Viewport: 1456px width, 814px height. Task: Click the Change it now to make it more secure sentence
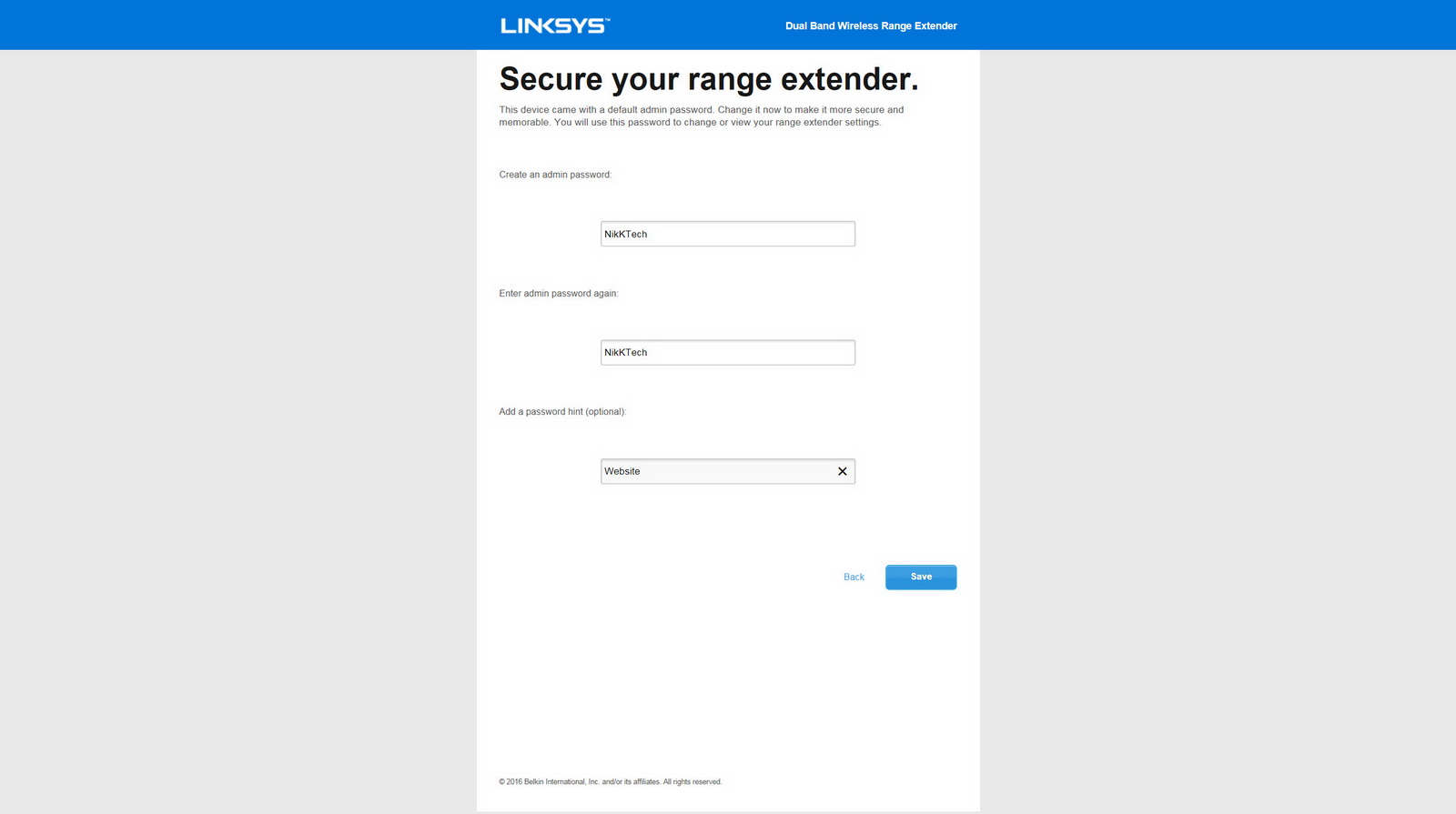pyautogui.click(x=811, y=110)
